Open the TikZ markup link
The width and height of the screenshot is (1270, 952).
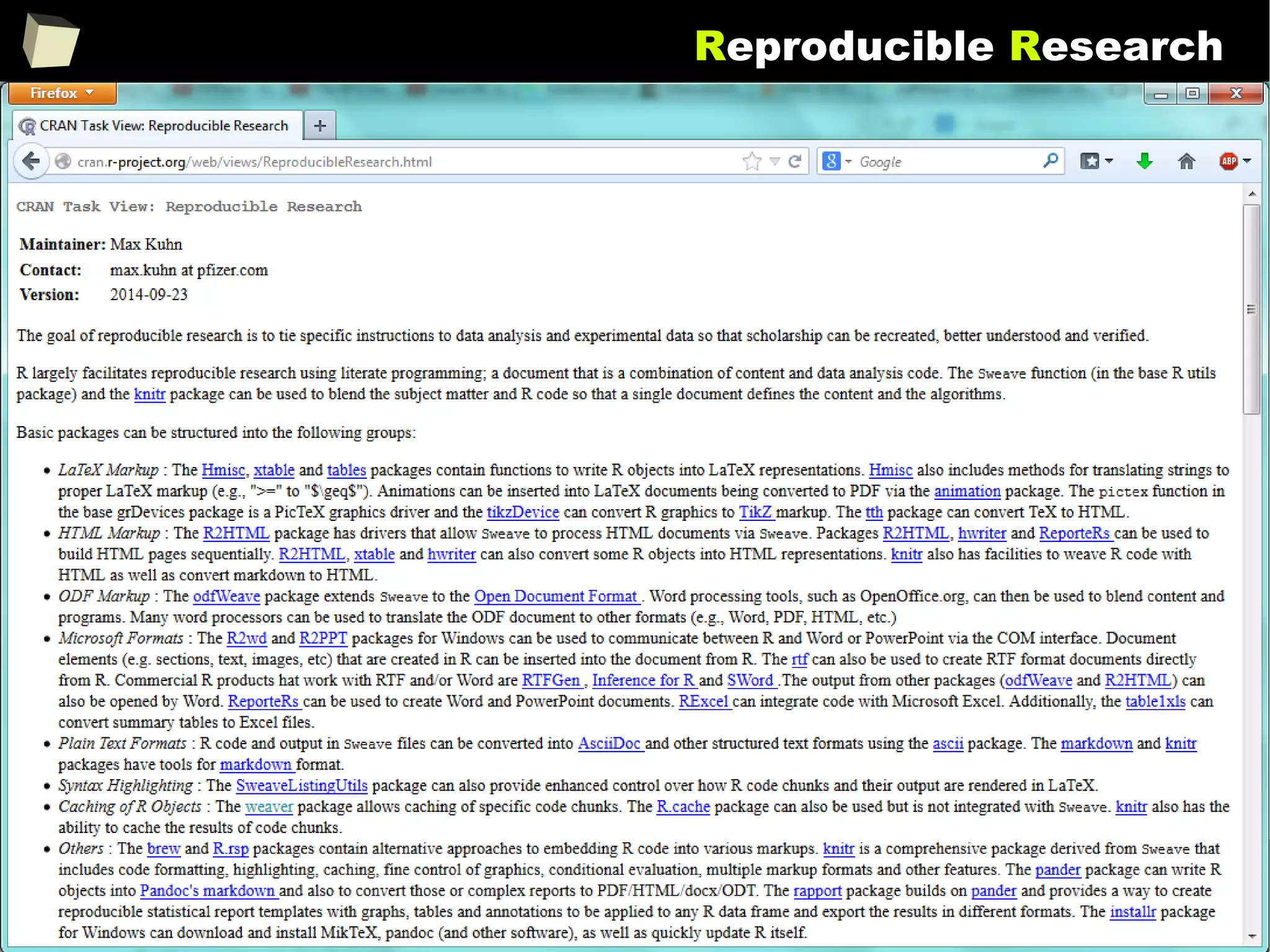pos(755,512)
